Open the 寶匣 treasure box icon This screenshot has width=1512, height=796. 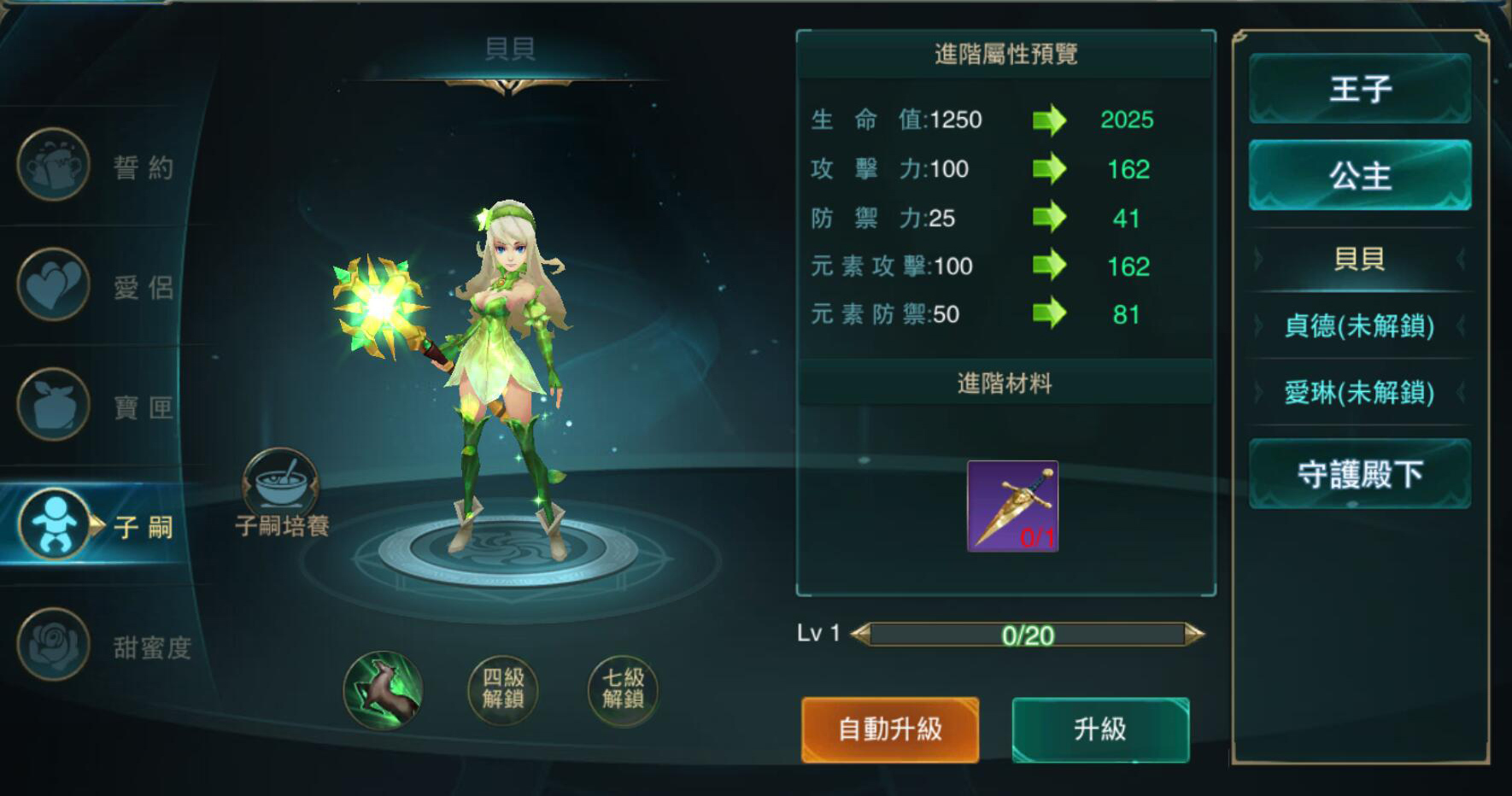(x=54, y=404)
